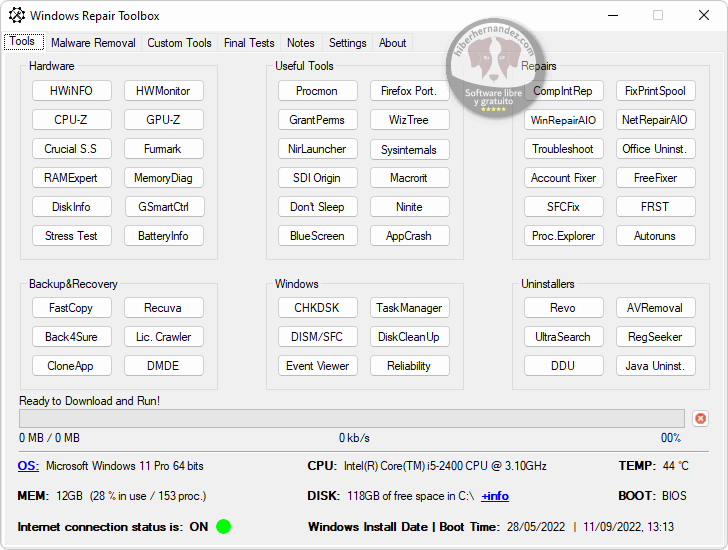Launch GPU-Z
This screenshot has height=550, width=728.
point(163,120)
